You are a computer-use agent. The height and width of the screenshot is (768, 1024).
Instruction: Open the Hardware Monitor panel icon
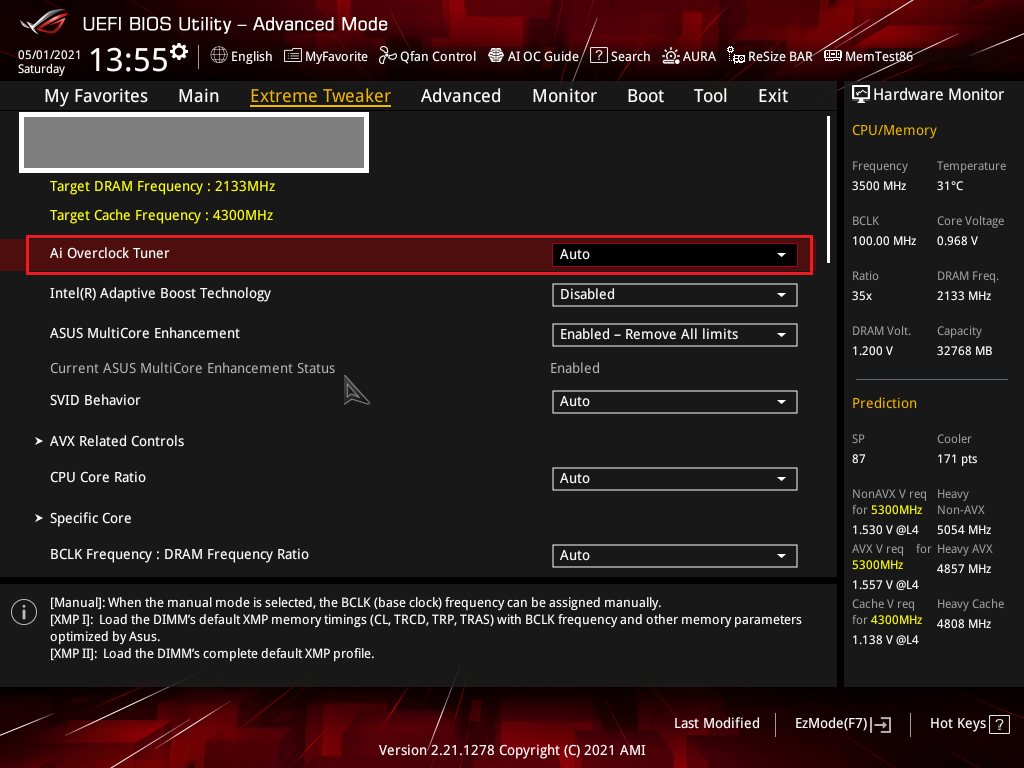861,94
